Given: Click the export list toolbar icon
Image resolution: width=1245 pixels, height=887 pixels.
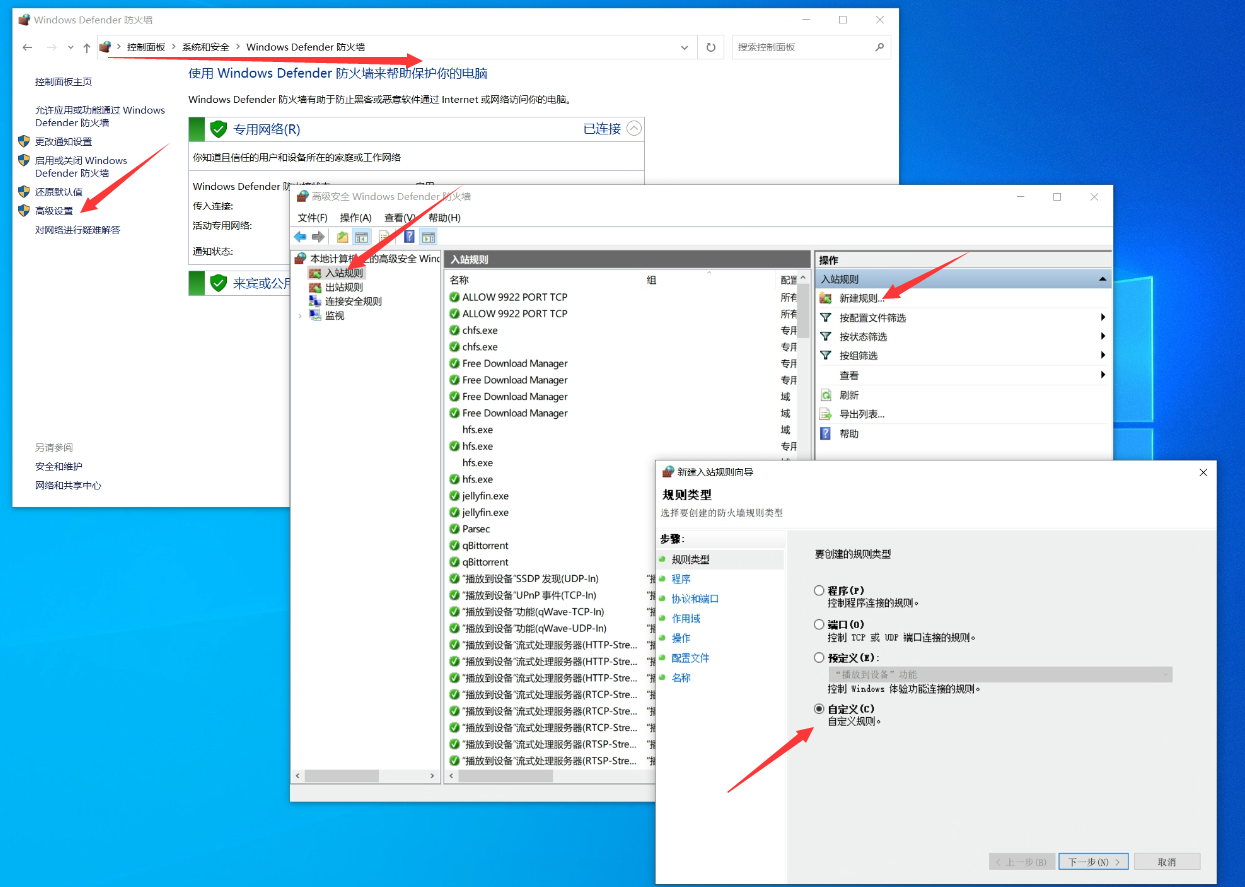Looking at the screenshot, I should [x=385, y=237].
